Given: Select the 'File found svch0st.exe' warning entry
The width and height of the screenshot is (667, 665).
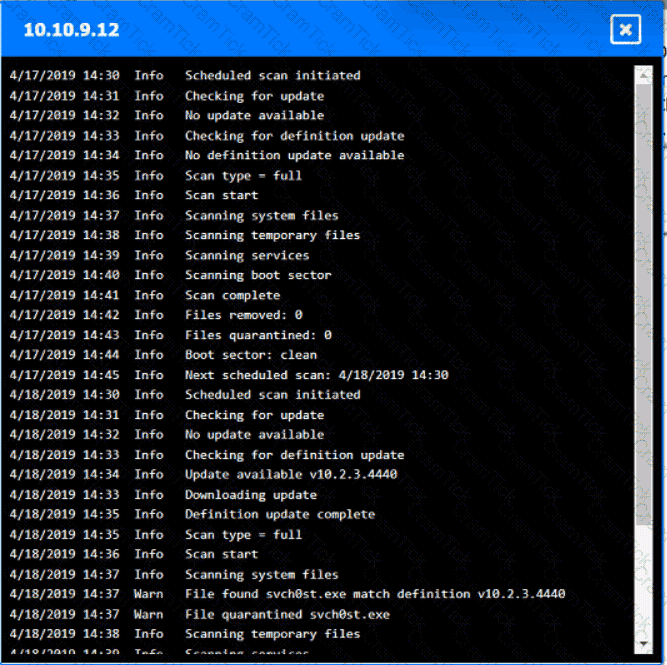Looking at the screenshot, I should tap(374, 594).
